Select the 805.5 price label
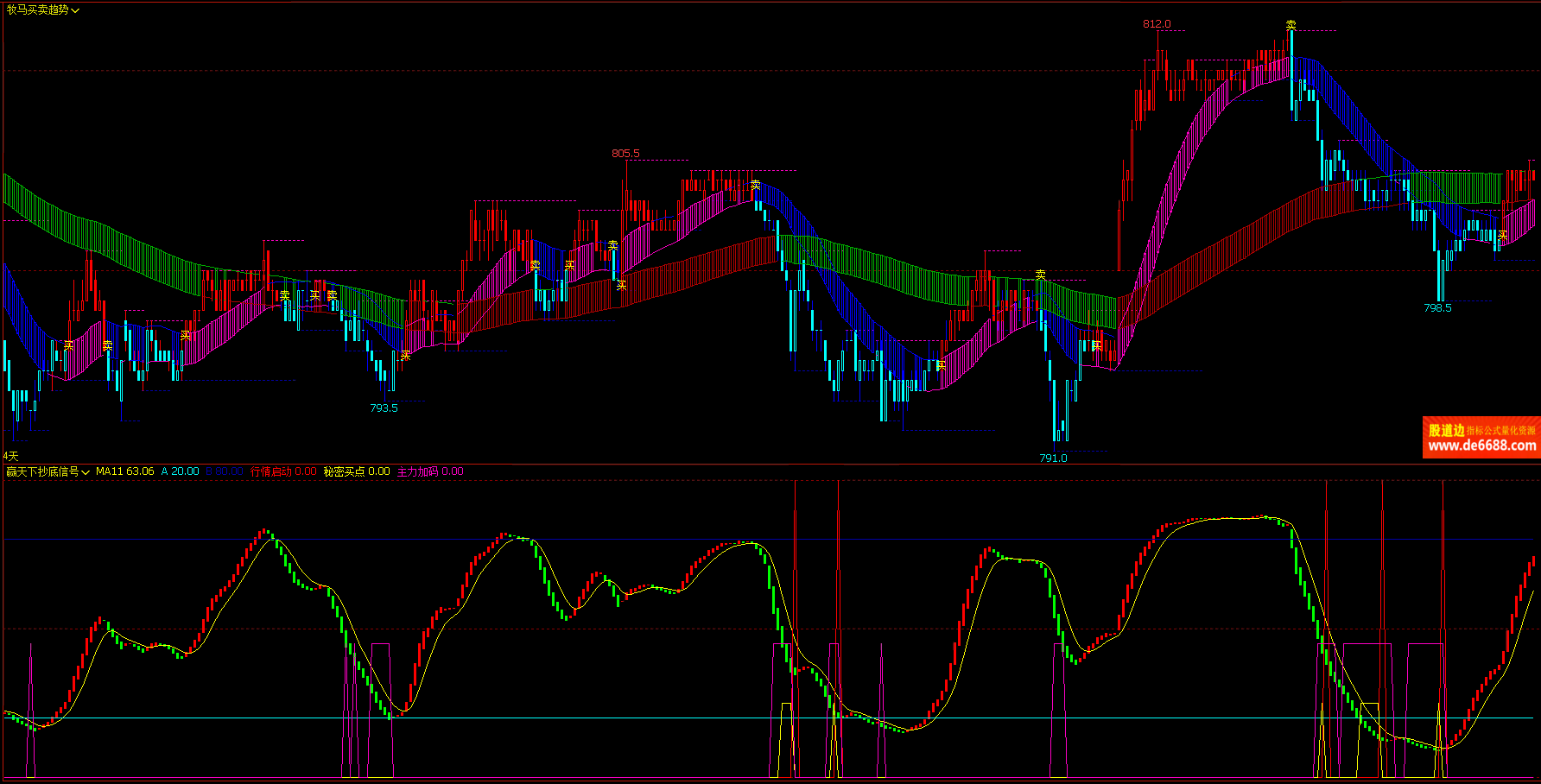The width and height of the screenshot is (1541, 784). pyautogui.click(x=625, y=154)
